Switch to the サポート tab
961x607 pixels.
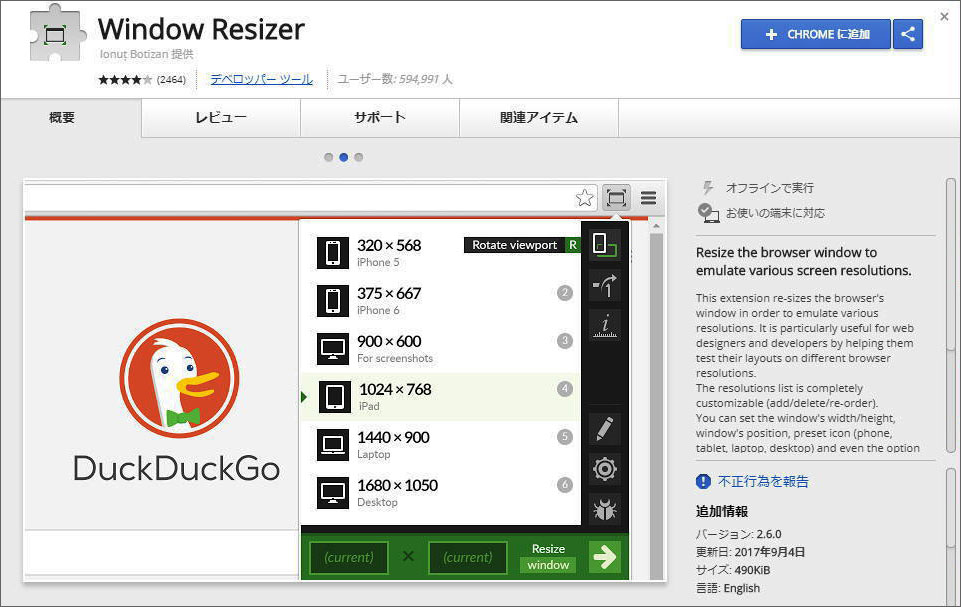[x=380, y=118]
